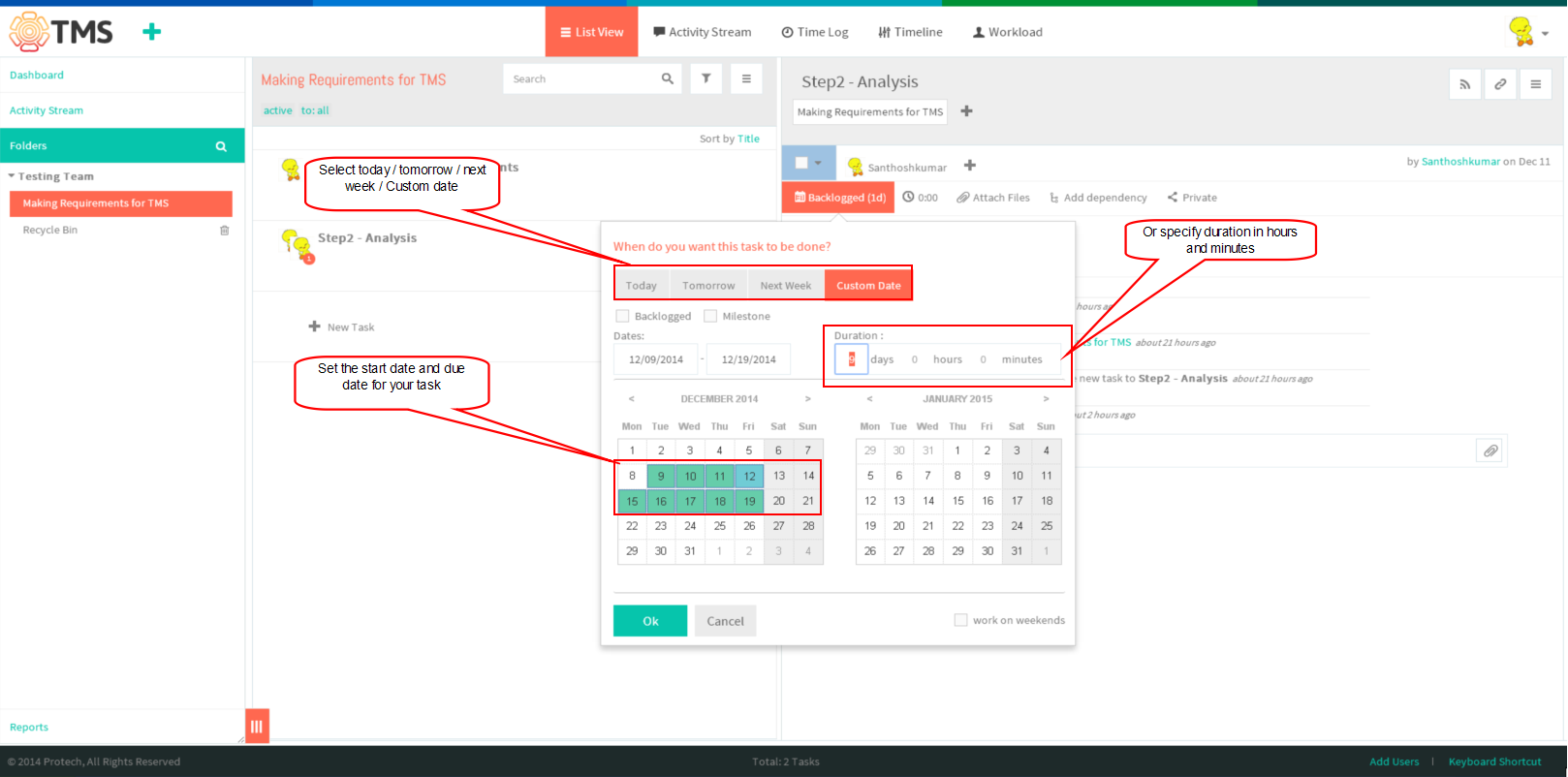Open Activity Stream in the sidebar
Screen dimensions: 1568x777
(47, 110)
